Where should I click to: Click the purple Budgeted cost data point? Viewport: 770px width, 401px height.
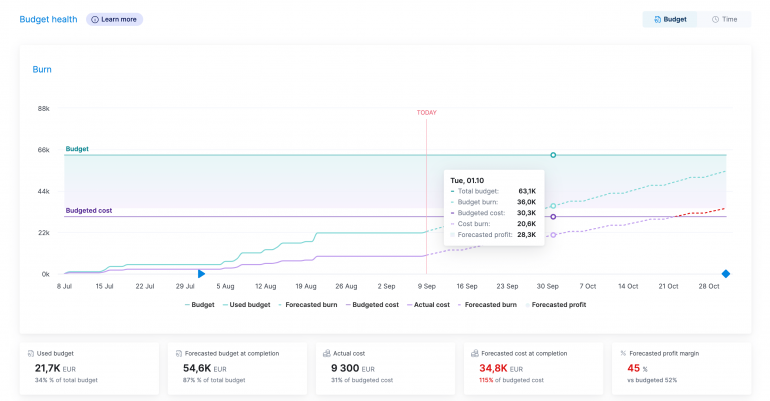(553, 216)
